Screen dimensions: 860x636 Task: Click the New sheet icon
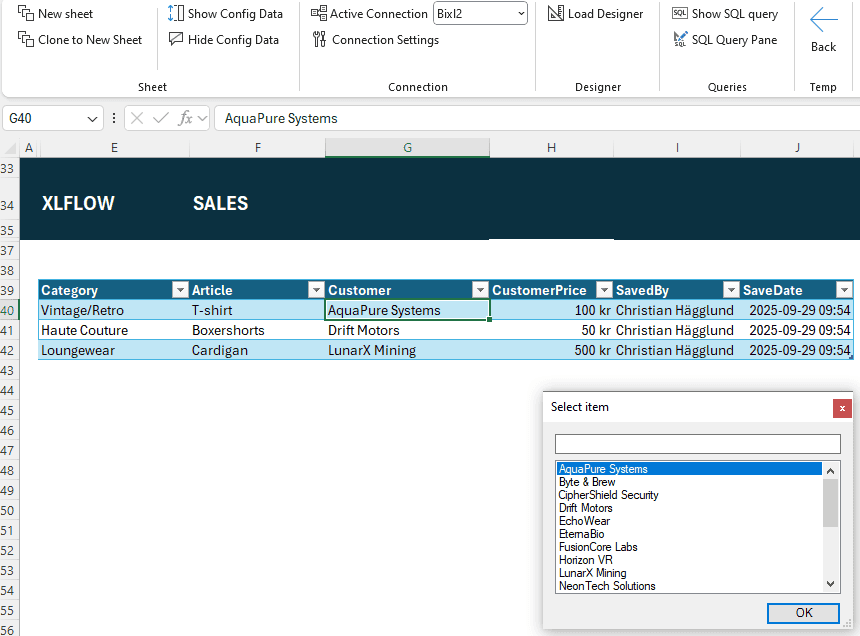point(26,14)
